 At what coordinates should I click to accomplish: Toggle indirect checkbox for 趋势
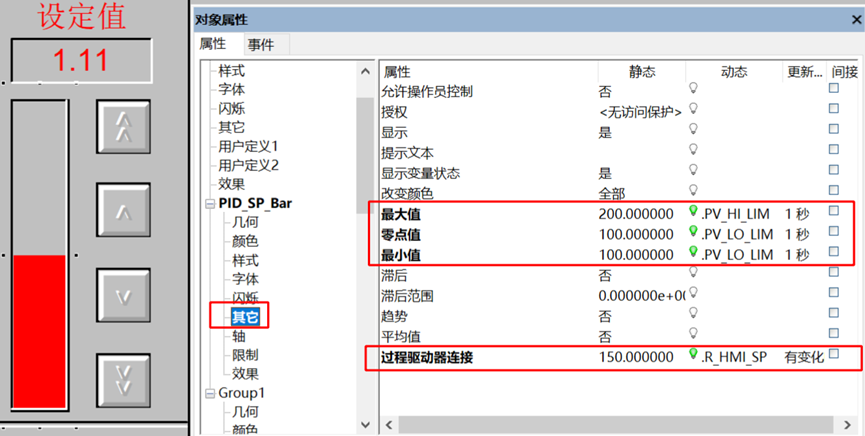click(834, 313)
